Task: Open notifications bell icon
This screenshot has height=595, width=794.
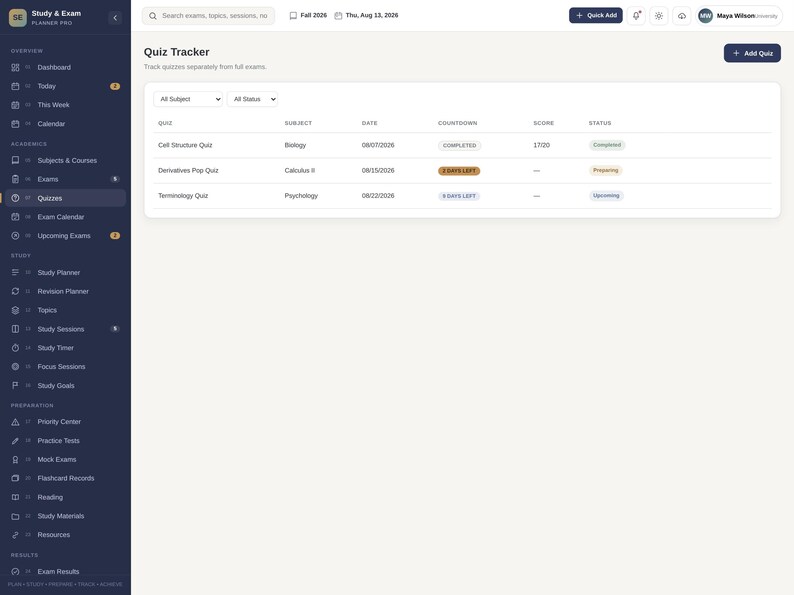Action: tap(636, 16)
